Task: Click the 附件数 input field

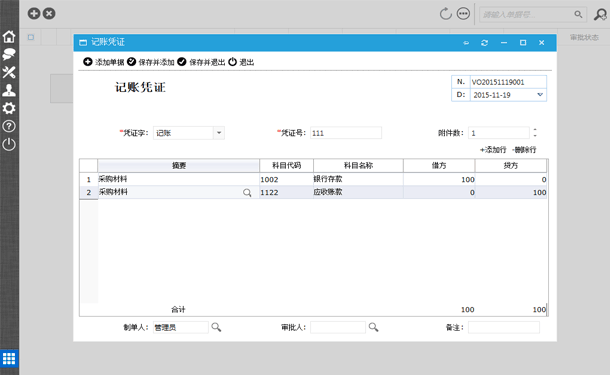Action: (499, 133)
